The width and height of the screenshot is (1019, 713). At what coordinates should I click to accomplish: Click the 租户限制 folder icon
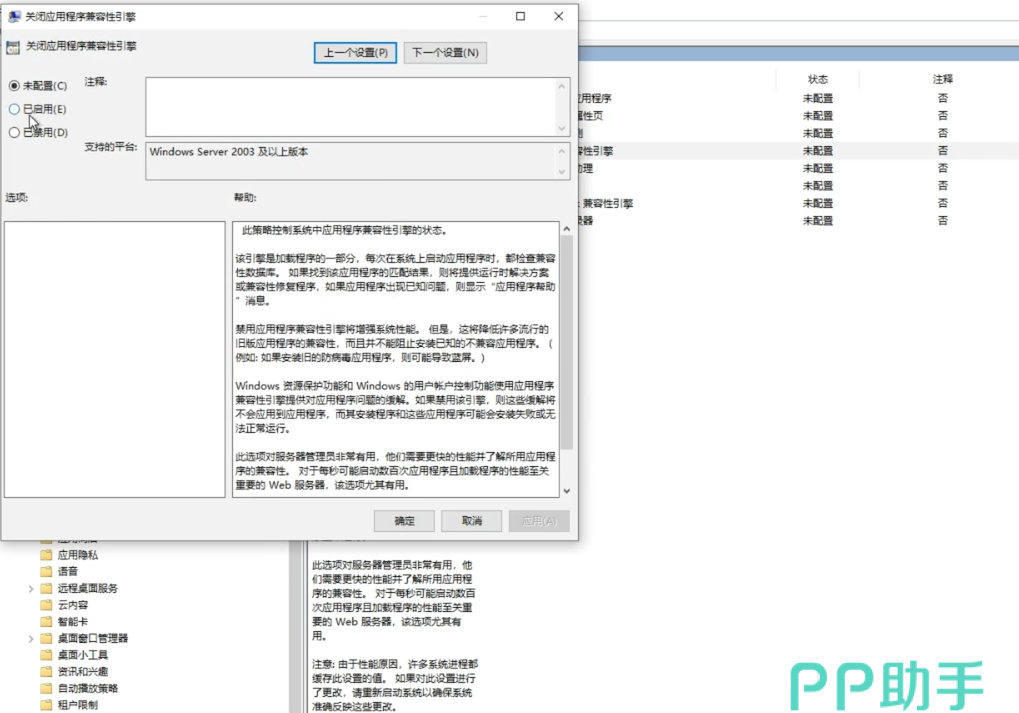[45, 705]
